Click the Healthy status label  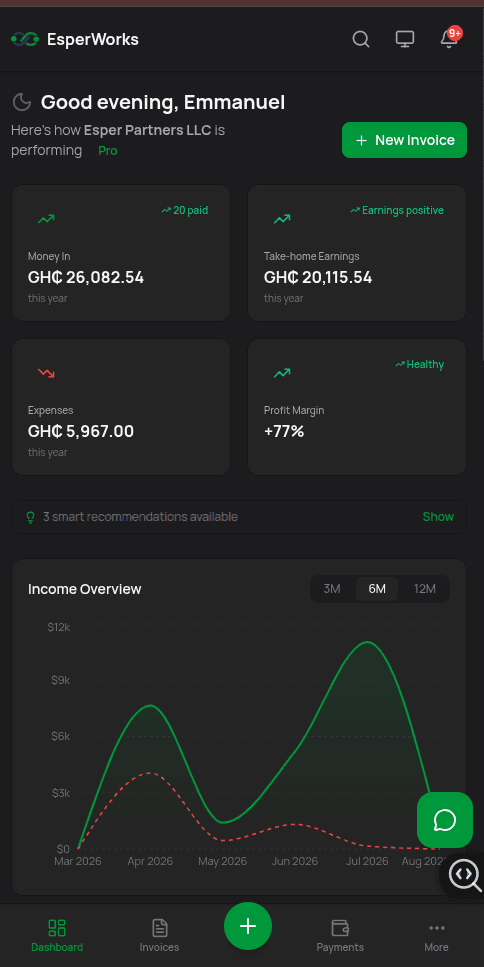coord(419,364)
